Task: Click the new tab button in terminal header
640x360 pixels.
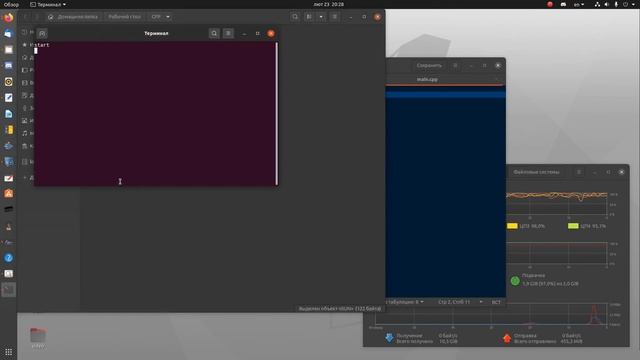Action: tap(42, 33)
